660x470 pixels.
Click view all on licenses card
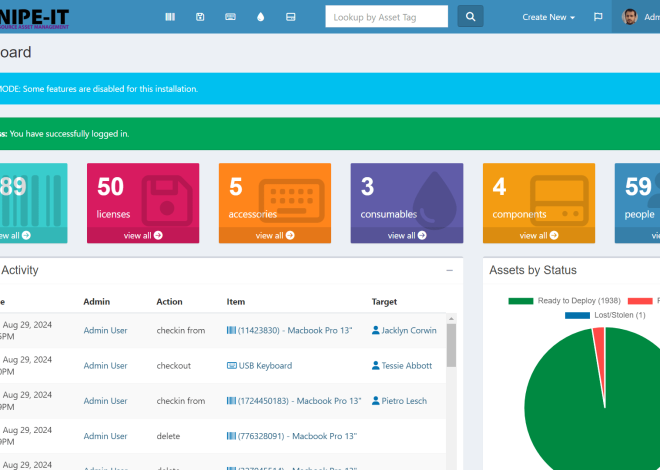pyautogui.click(x=143, y=236)
